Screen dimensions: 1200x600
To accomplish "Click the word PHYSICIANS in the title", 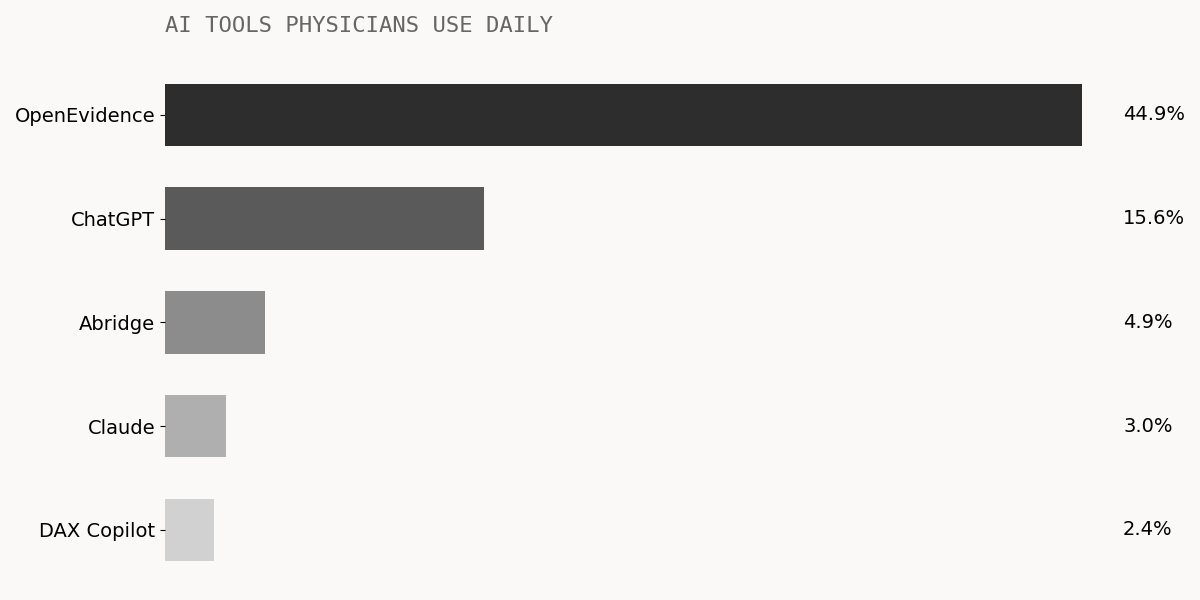I will click(352, 26).
